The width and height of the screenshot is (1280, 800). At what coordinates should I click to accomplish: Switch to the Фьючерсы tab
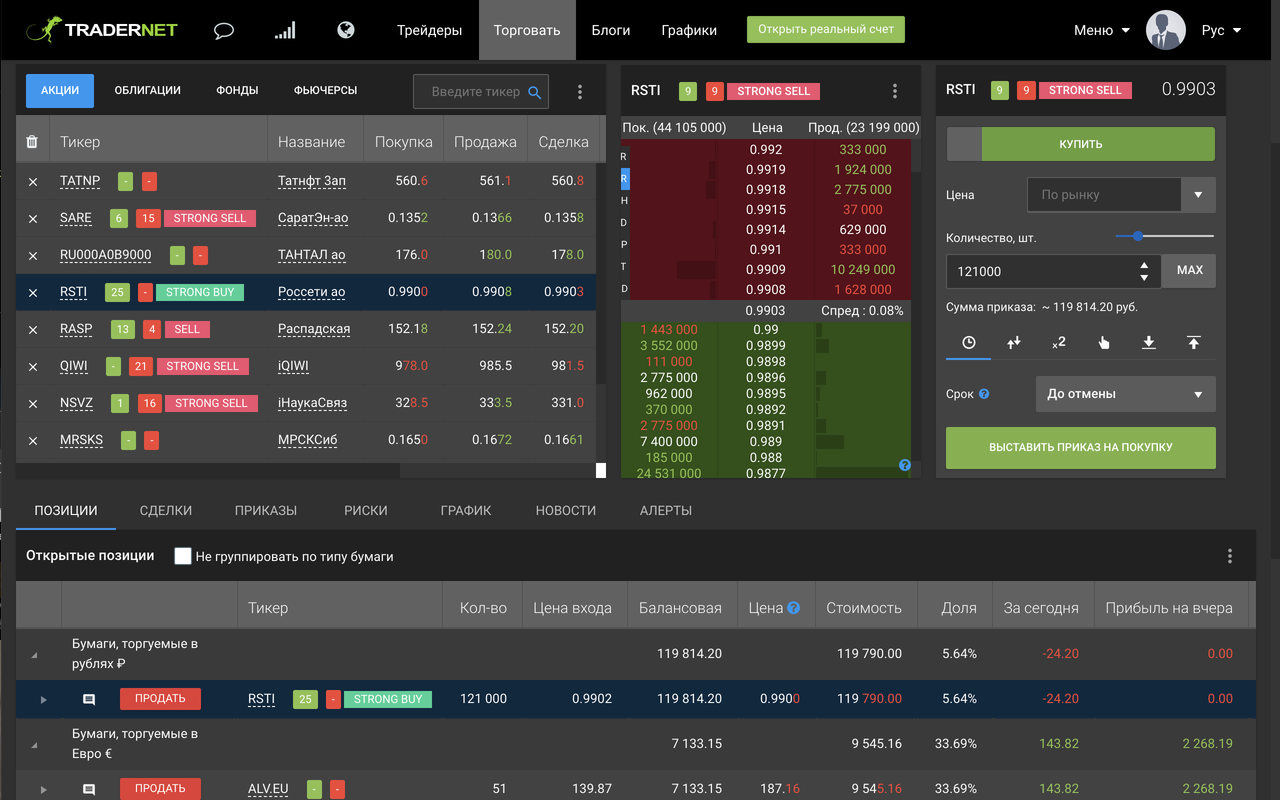click(x=325, y=90)
